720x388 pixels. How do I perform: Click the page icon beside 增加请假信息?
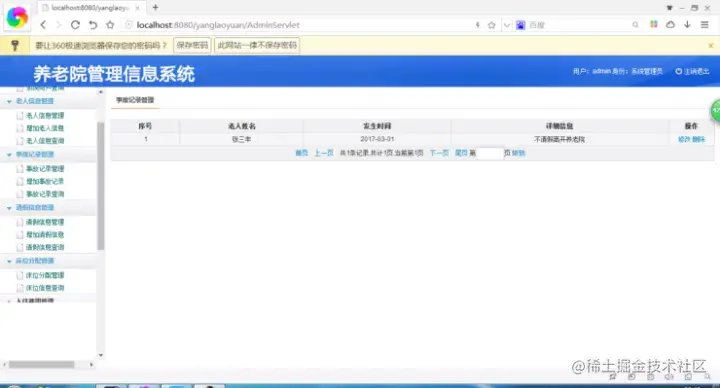(20, 235)
